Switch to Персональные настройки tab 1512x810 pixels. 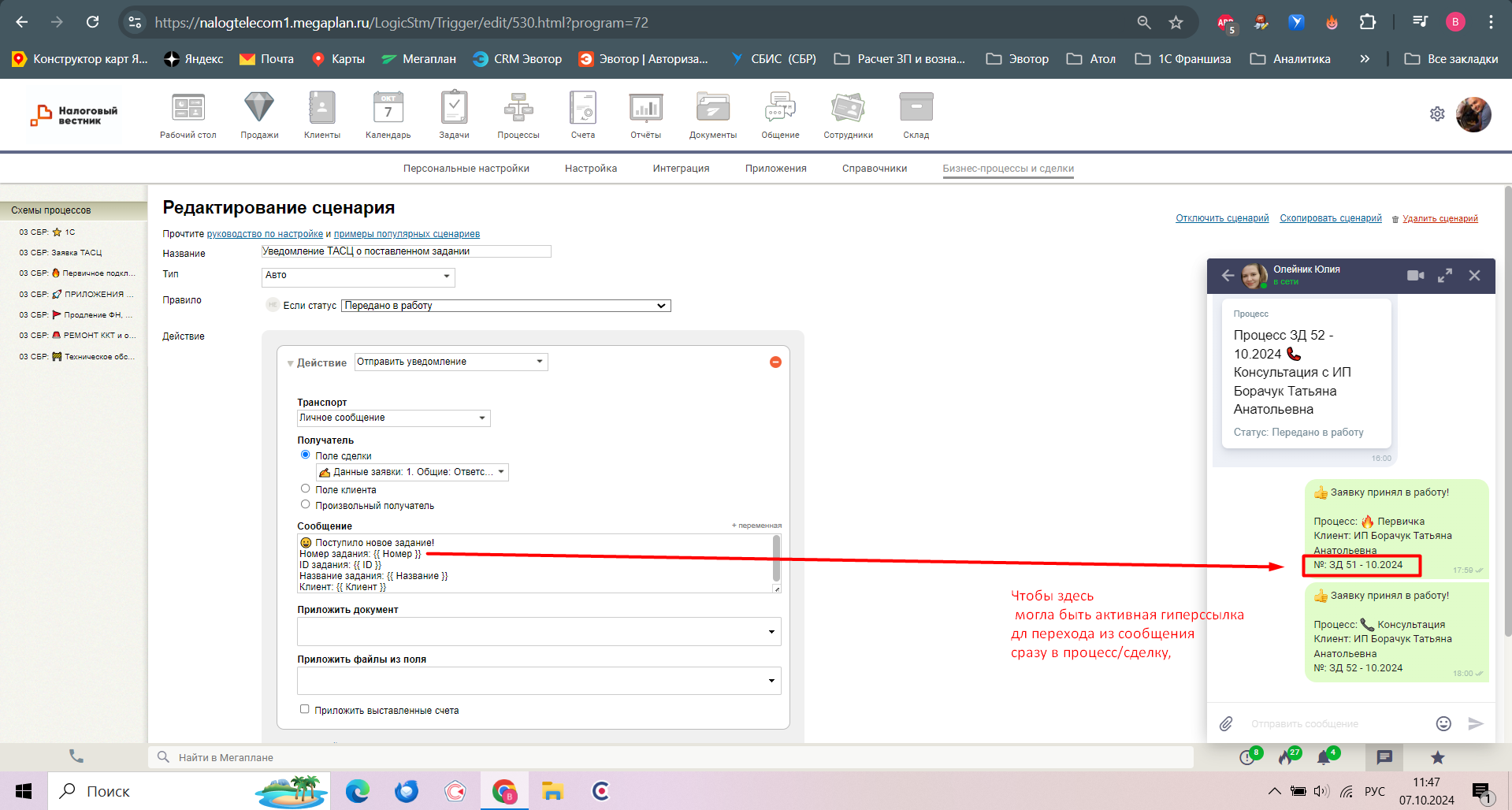pos(466,169)
